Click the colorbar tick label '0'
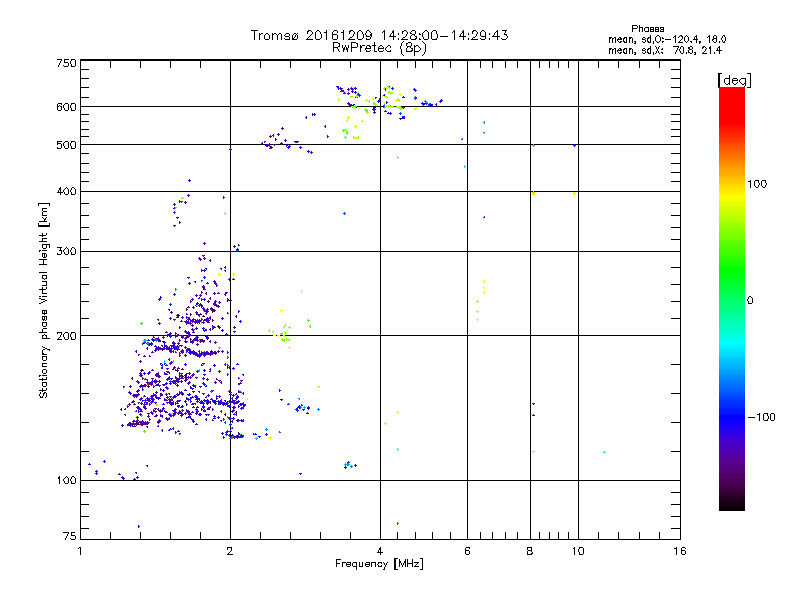 [x=749, y=301]
